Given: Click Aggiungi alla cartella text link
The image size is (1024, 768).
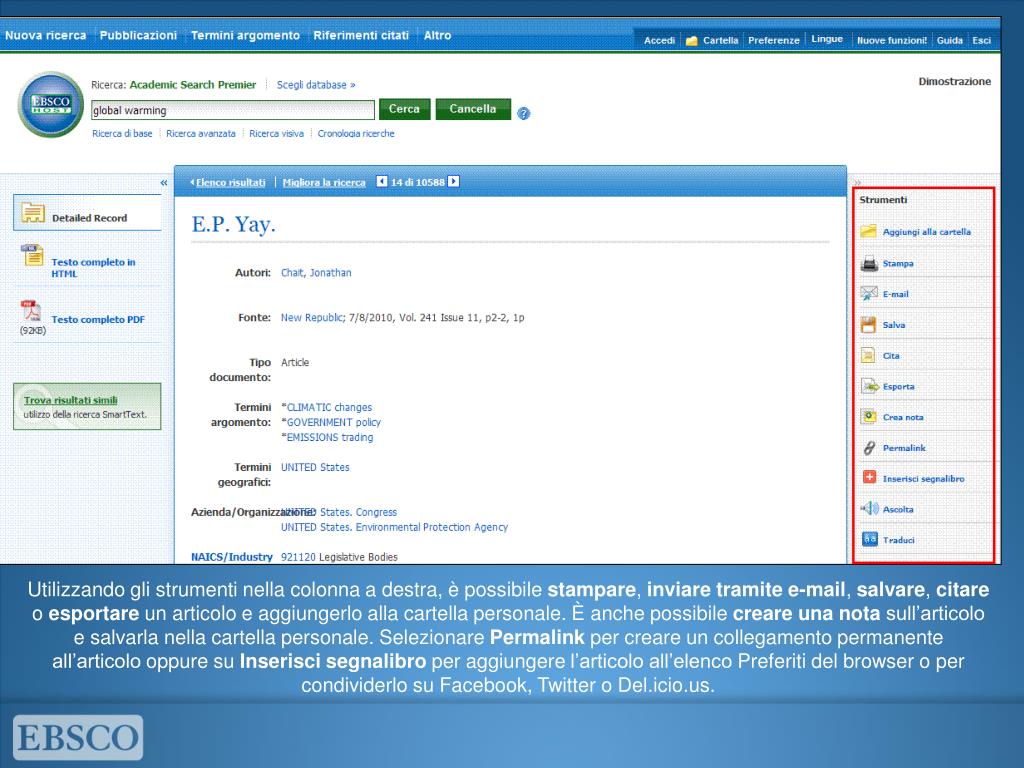Looking at the screenshot, I should pos(927,232).
